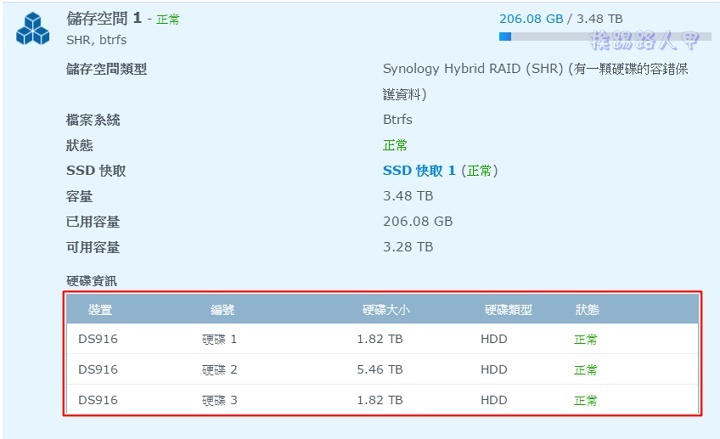The image size is (720, 439).
Task: Sort by the 狀態 column header
Action: [x=587, y=310]
